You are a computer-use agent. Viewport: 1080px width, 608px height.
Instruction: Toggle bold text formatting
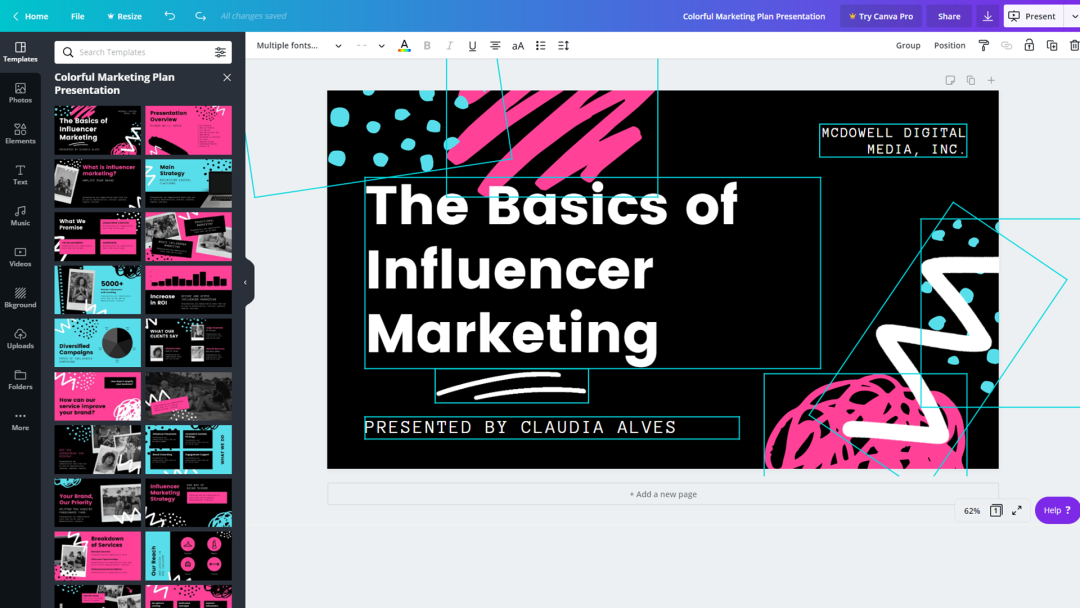[427, 45]
